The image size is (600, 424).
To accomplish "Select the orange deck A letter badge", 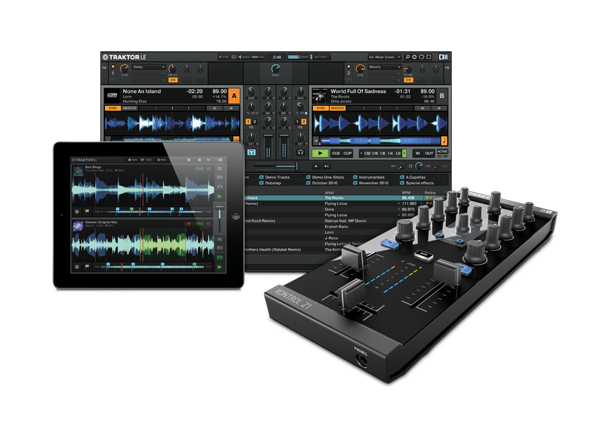I will point(234,96).
